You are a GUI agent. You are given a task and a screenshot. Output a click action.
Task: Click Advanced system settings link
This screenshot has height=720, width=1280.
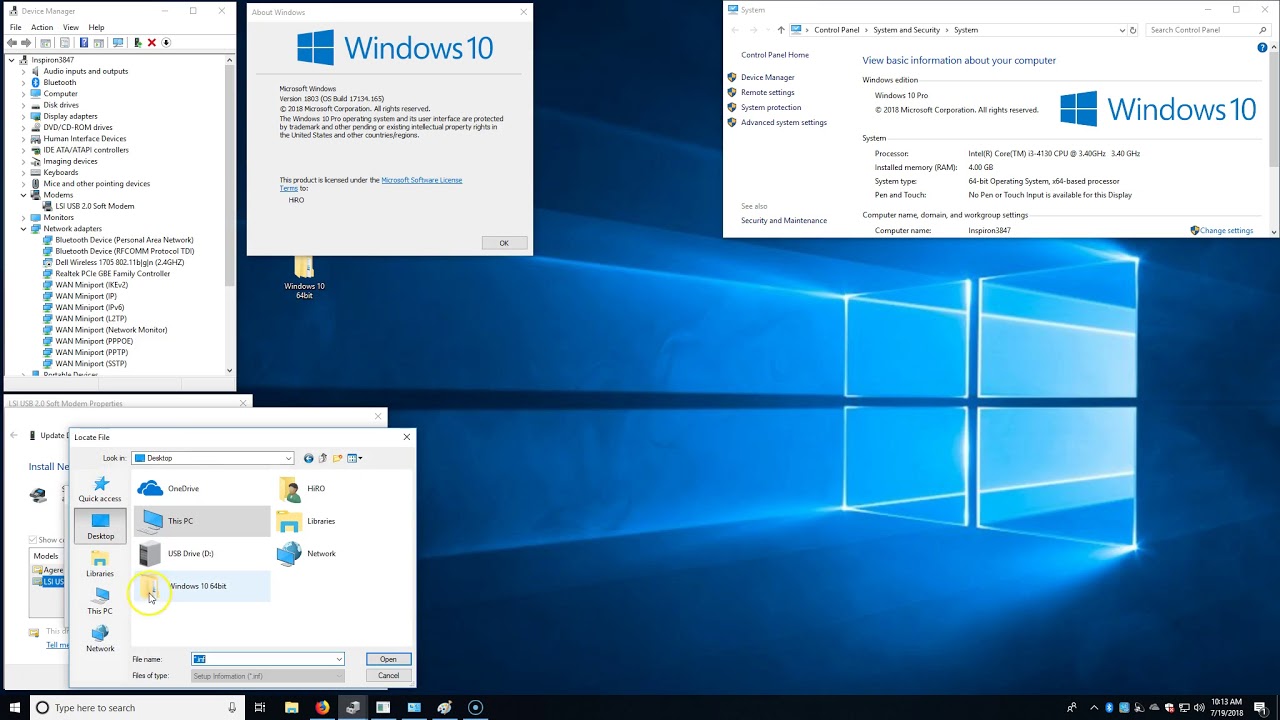point(784,122)
